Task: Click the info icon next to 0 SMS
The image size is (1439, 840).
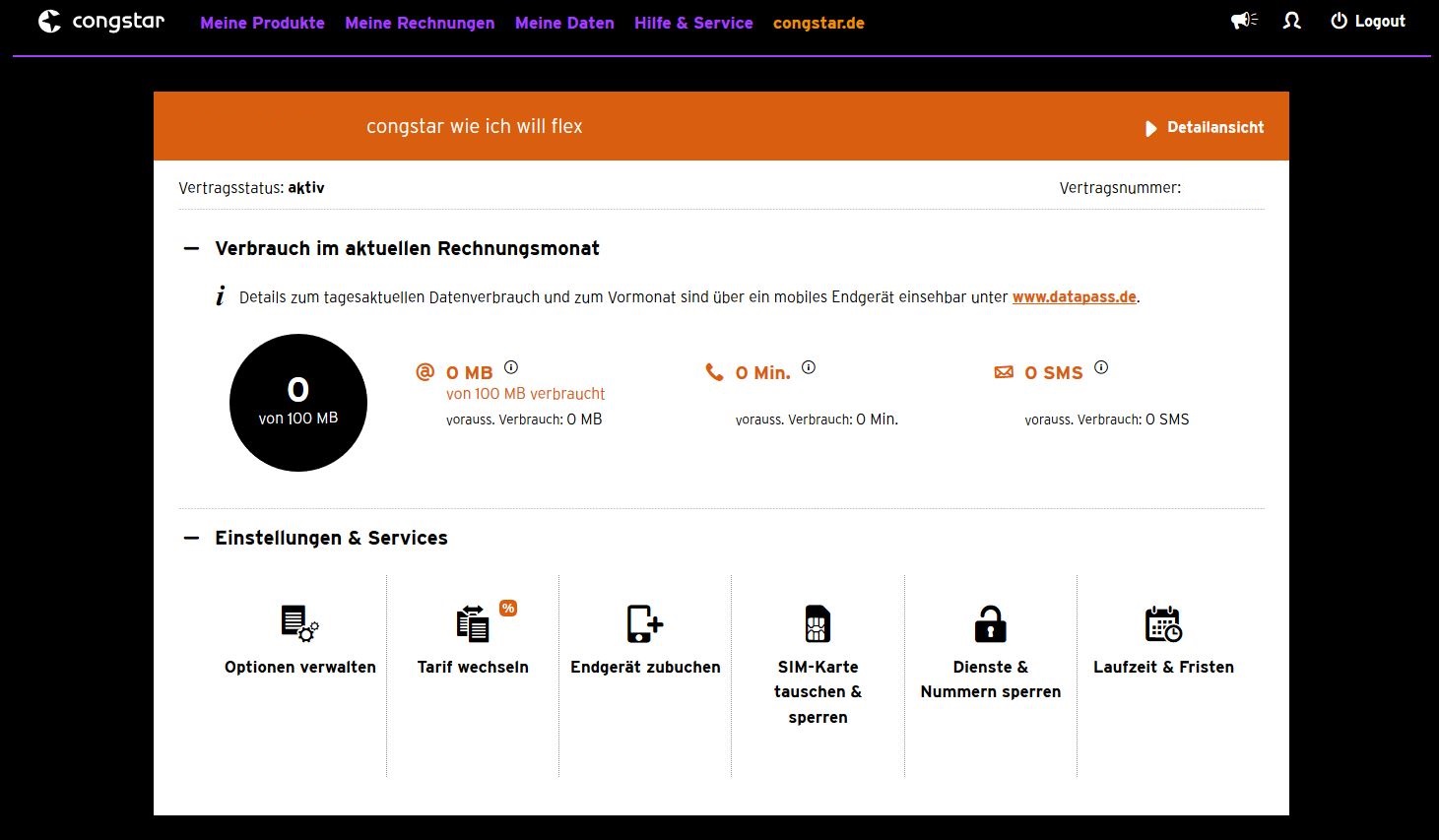Action: [1101, 367]
